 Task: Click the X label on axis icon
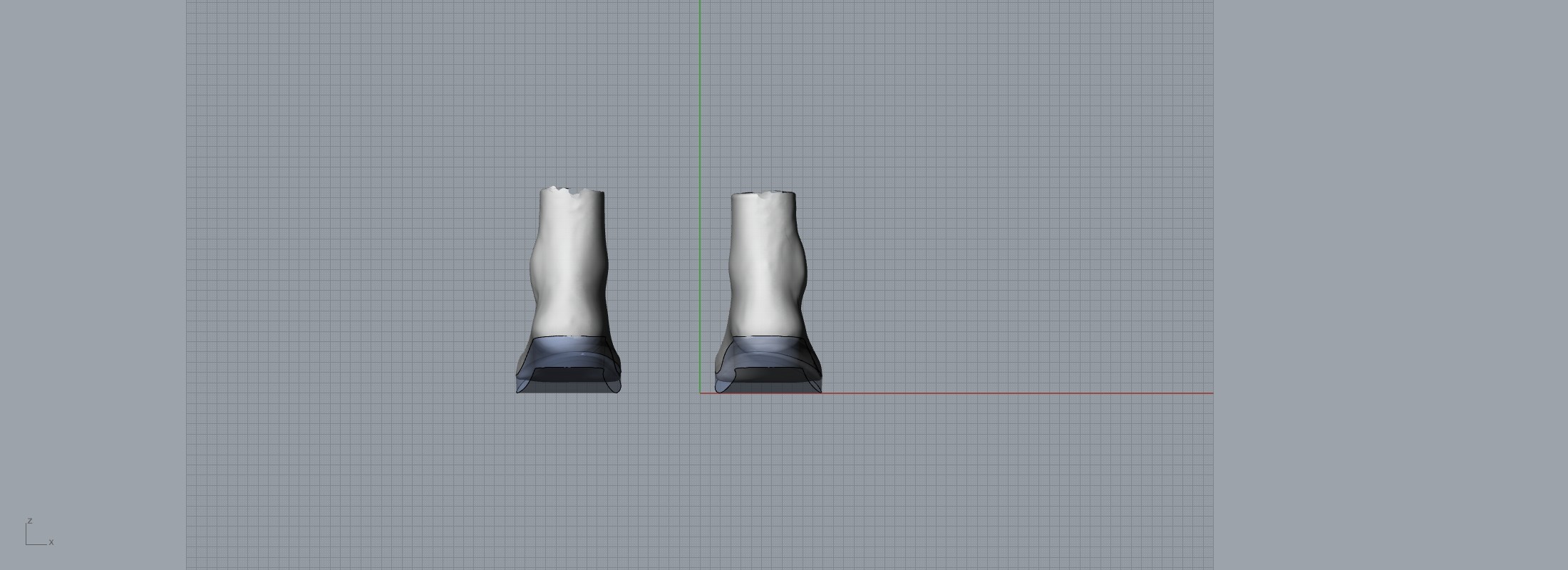pyautogui.click(x=51, y=542)
